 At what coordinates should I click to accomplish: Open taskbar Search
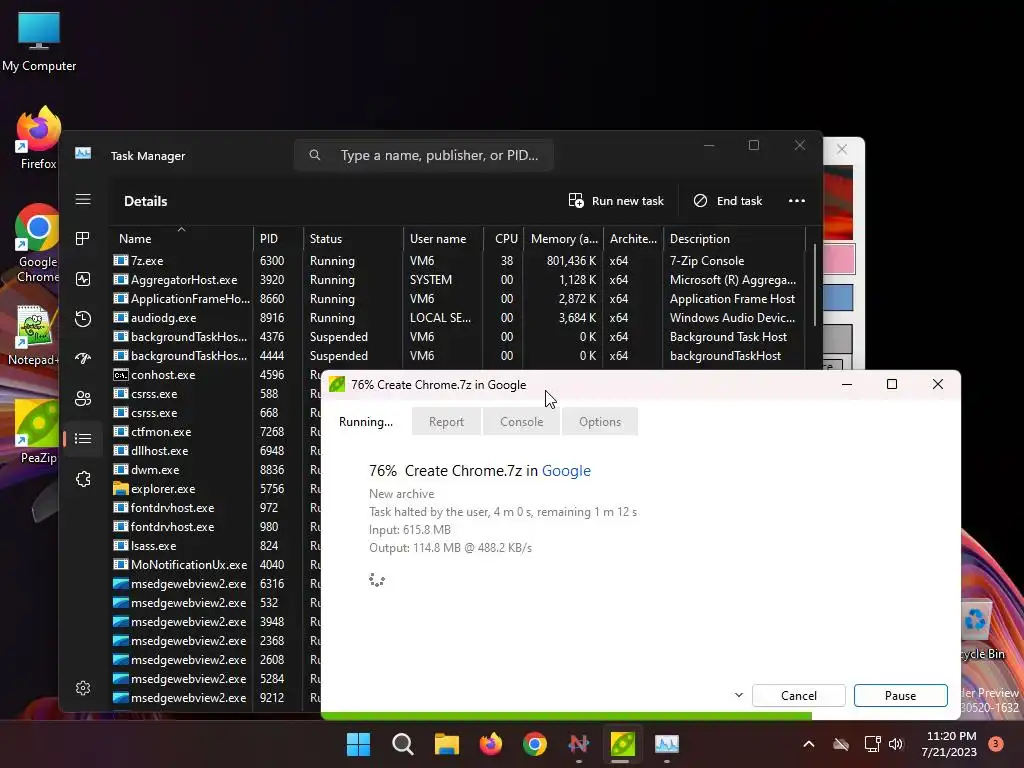403,744
